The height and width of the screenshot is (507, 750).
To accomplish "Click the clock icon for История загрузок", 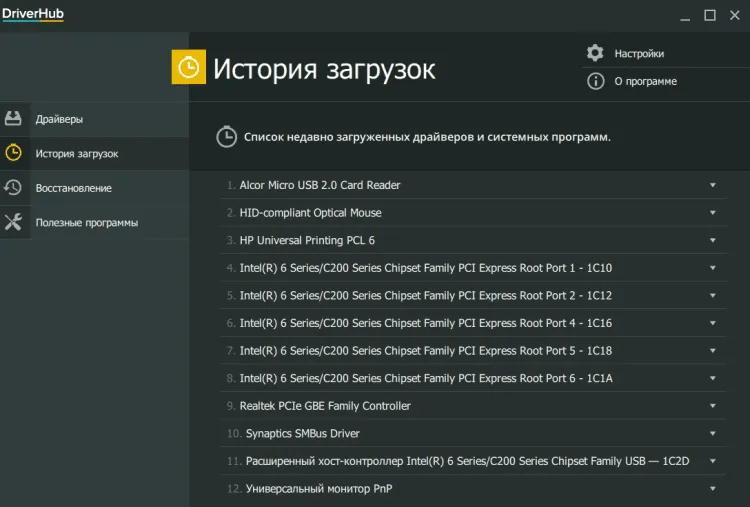I will 13,153.
